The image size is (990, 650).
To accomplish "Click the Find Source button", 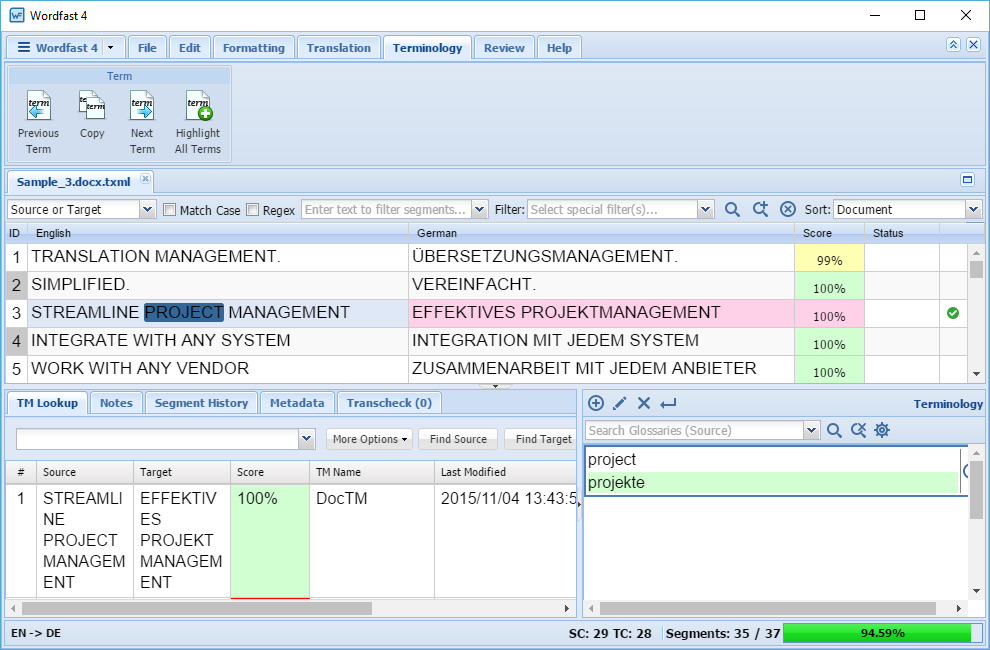I will click(x=458, y=439).
